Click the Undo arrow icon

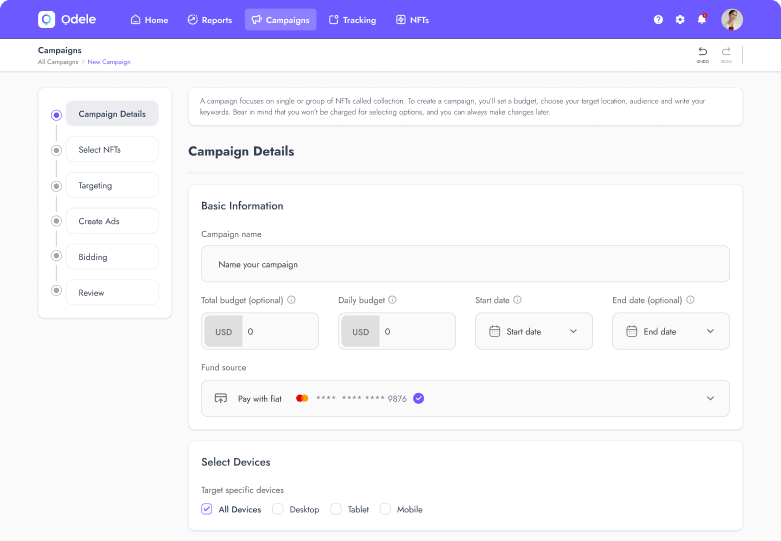703,52
